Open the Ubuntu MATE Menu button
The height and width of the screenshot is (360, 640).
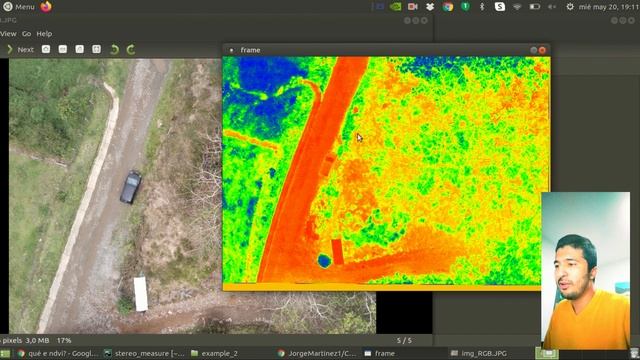(19, 7)
